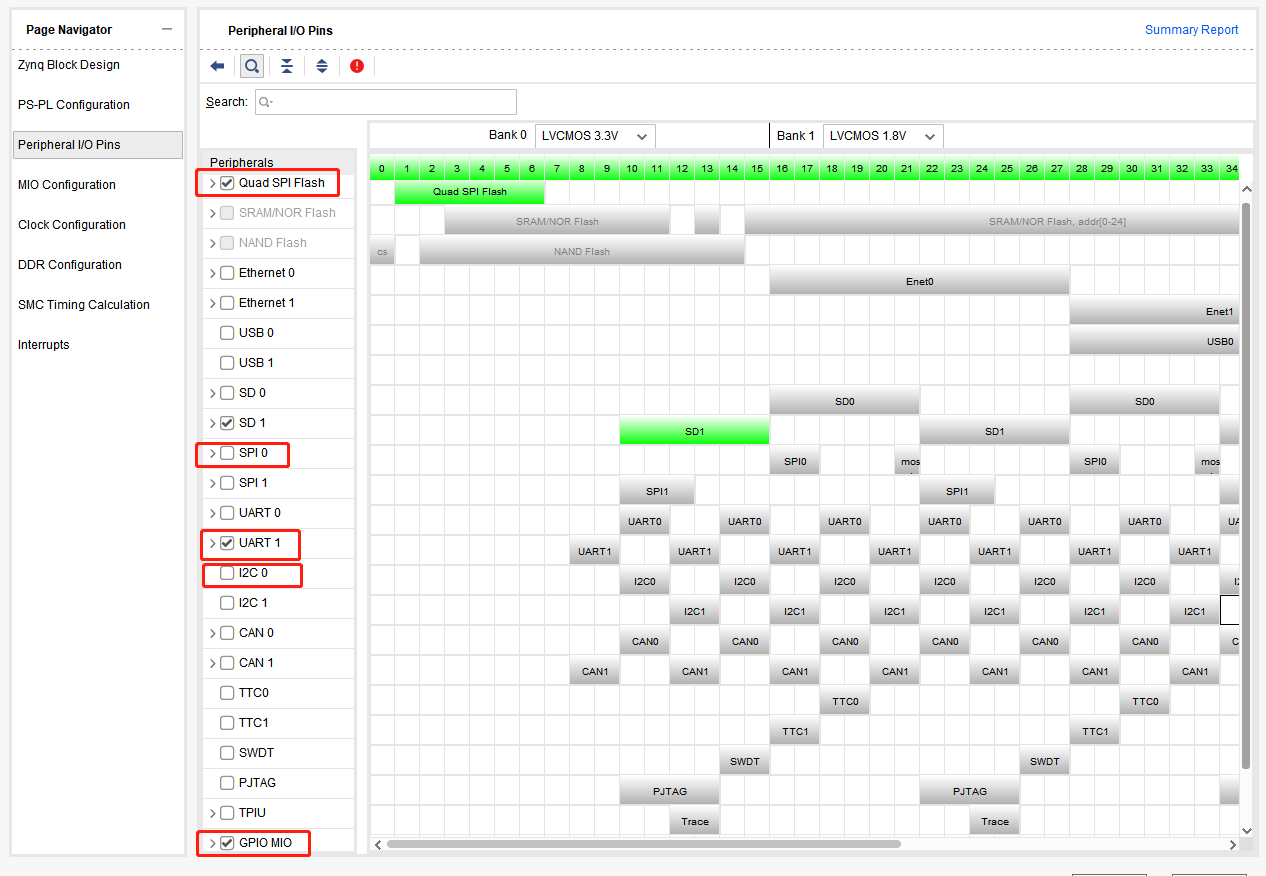1266x876 pixels.
Task: Enable the TTC0 checkbox
Action: 227,693
